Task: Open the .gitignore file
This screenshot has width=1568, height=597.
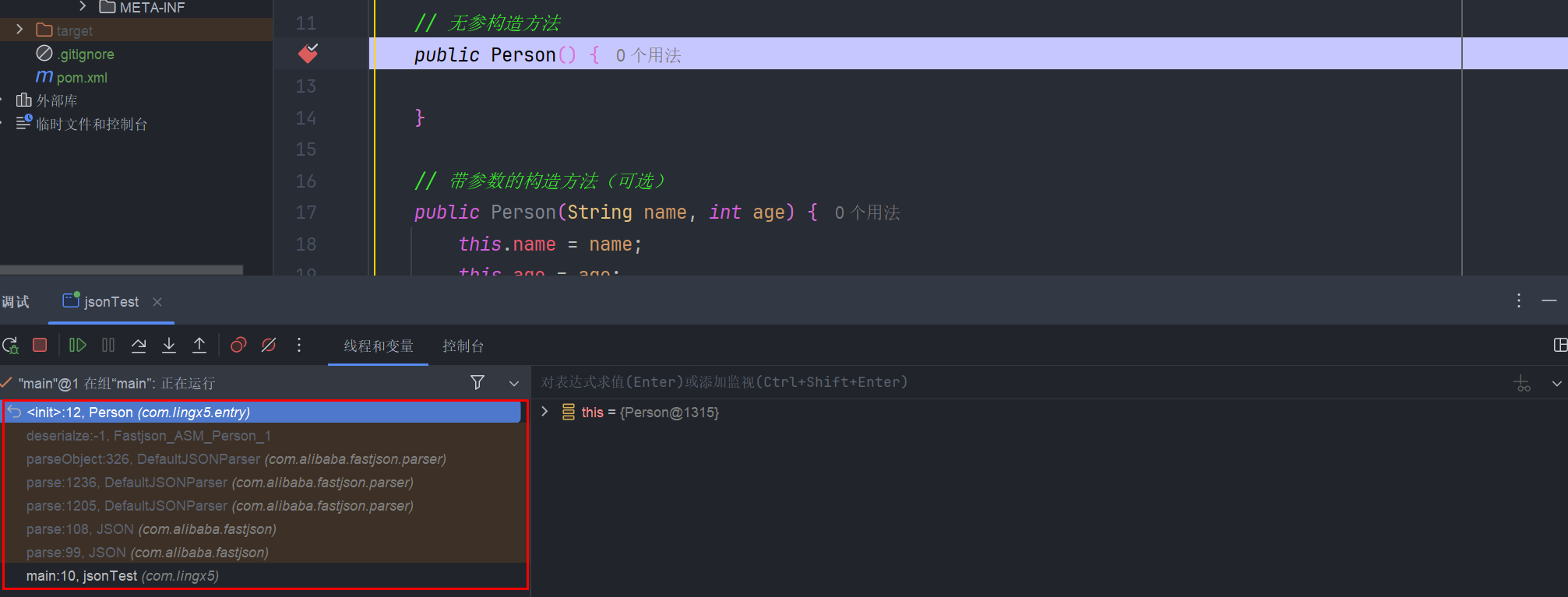Action: point(86,54)
